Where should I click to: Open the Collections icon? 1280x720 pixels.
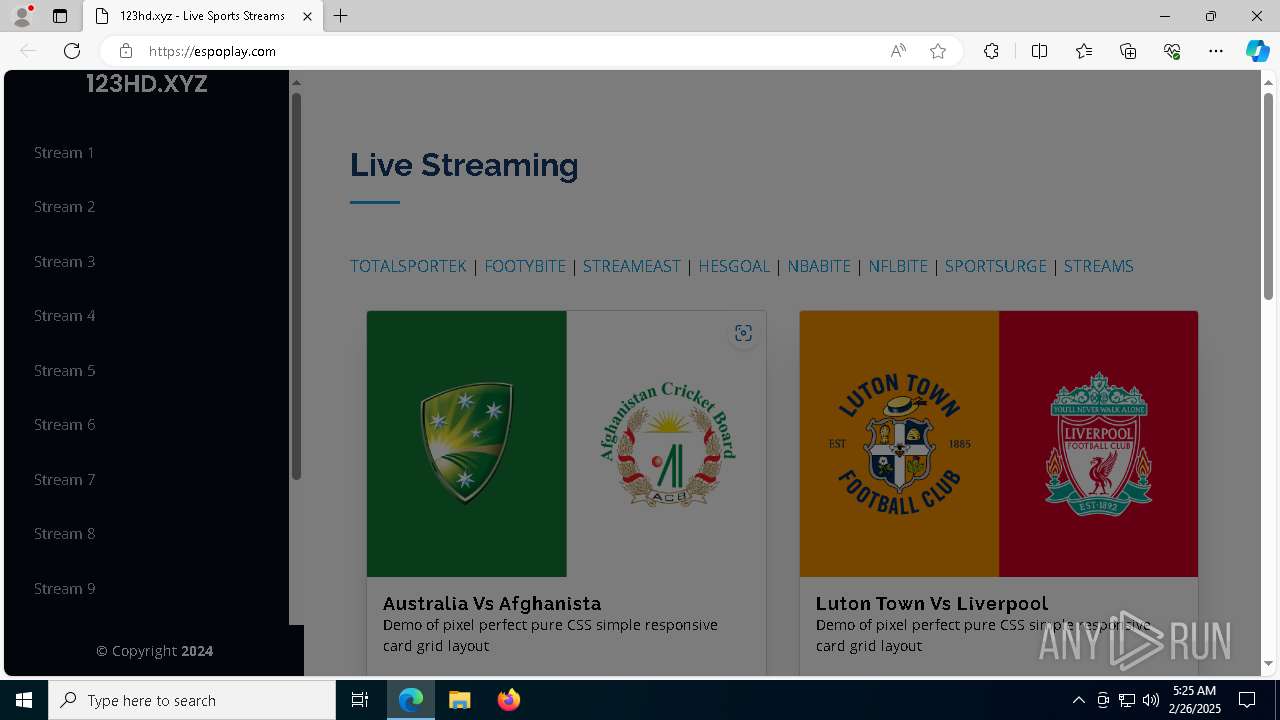coord(1128,51)
